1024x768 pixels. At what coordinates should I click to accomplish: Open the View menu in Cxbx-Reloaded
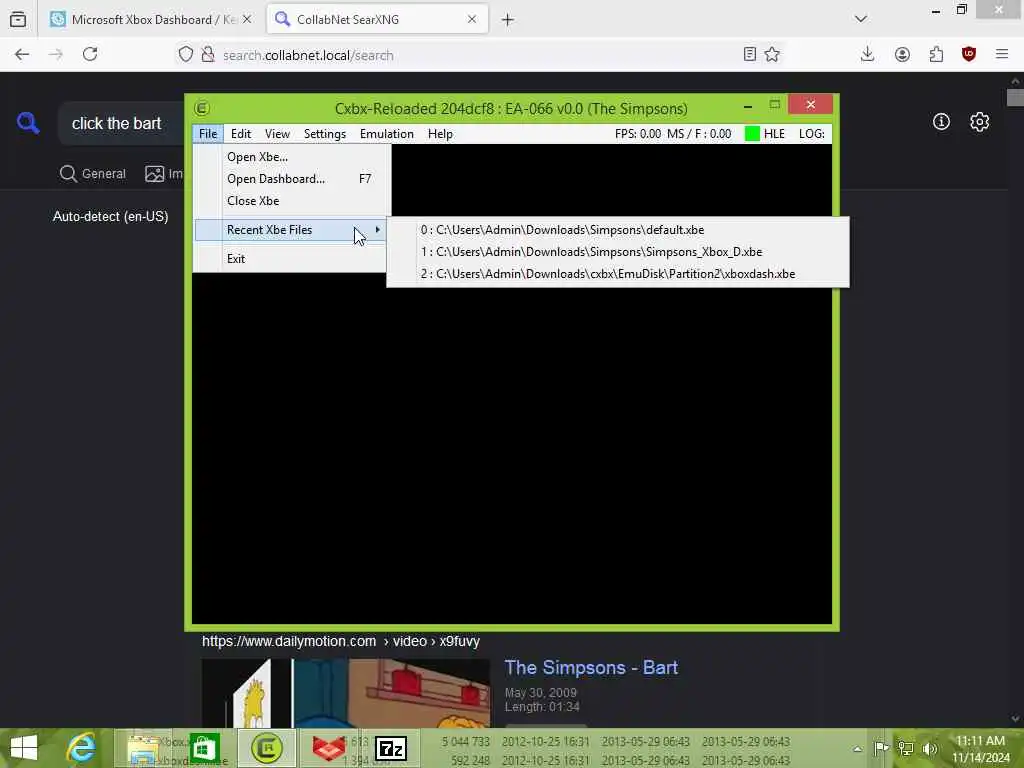[277, 134]
